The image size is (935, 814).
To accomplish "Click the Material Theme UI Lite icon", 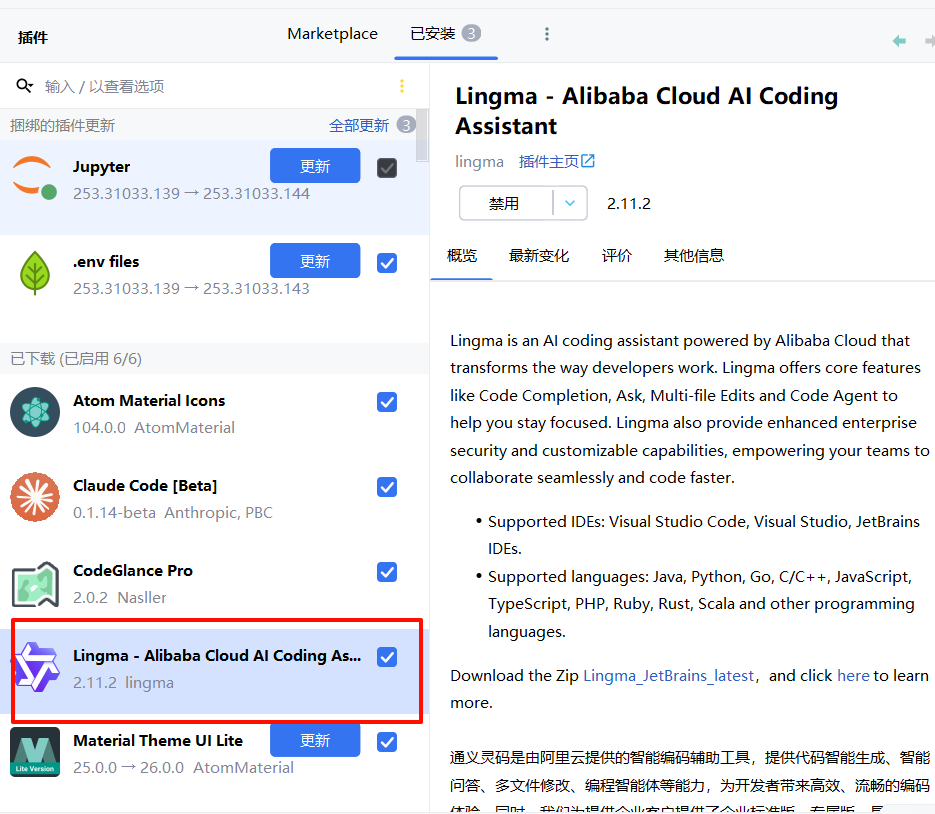I will coord(35,751).
